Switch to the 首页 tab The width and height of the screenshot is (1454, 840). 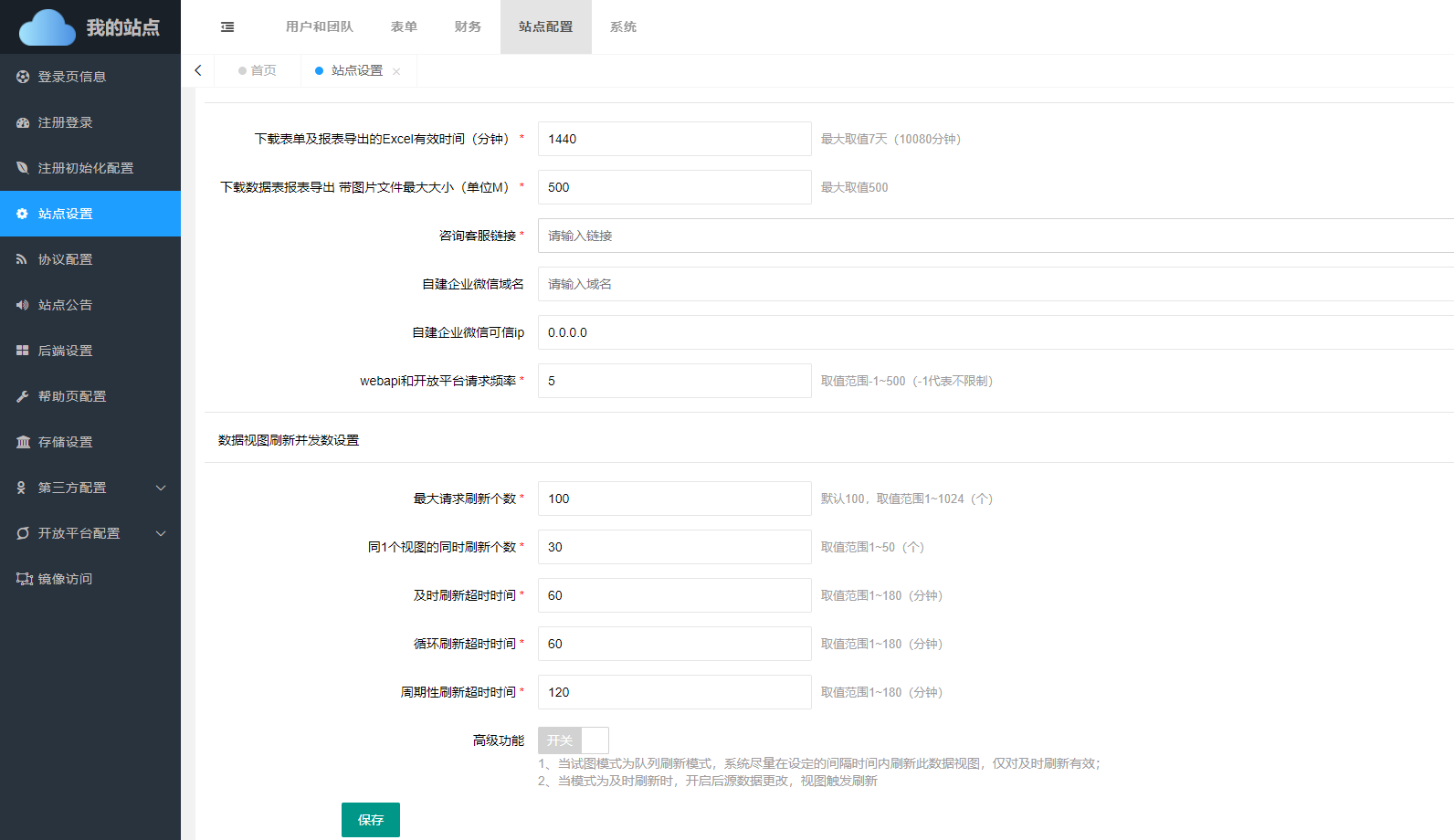(x=258, y=70)
